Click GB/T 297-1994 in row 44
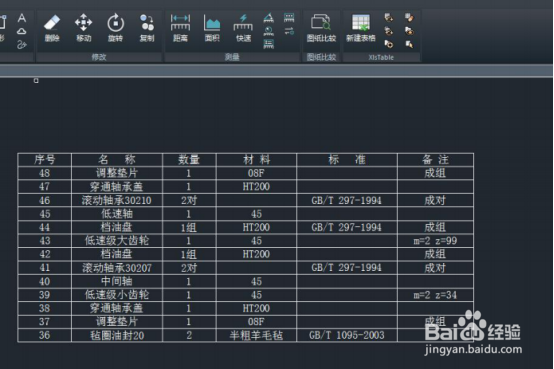Image resolution: width=554 pixels, height=369 pixels. point(347,227)
